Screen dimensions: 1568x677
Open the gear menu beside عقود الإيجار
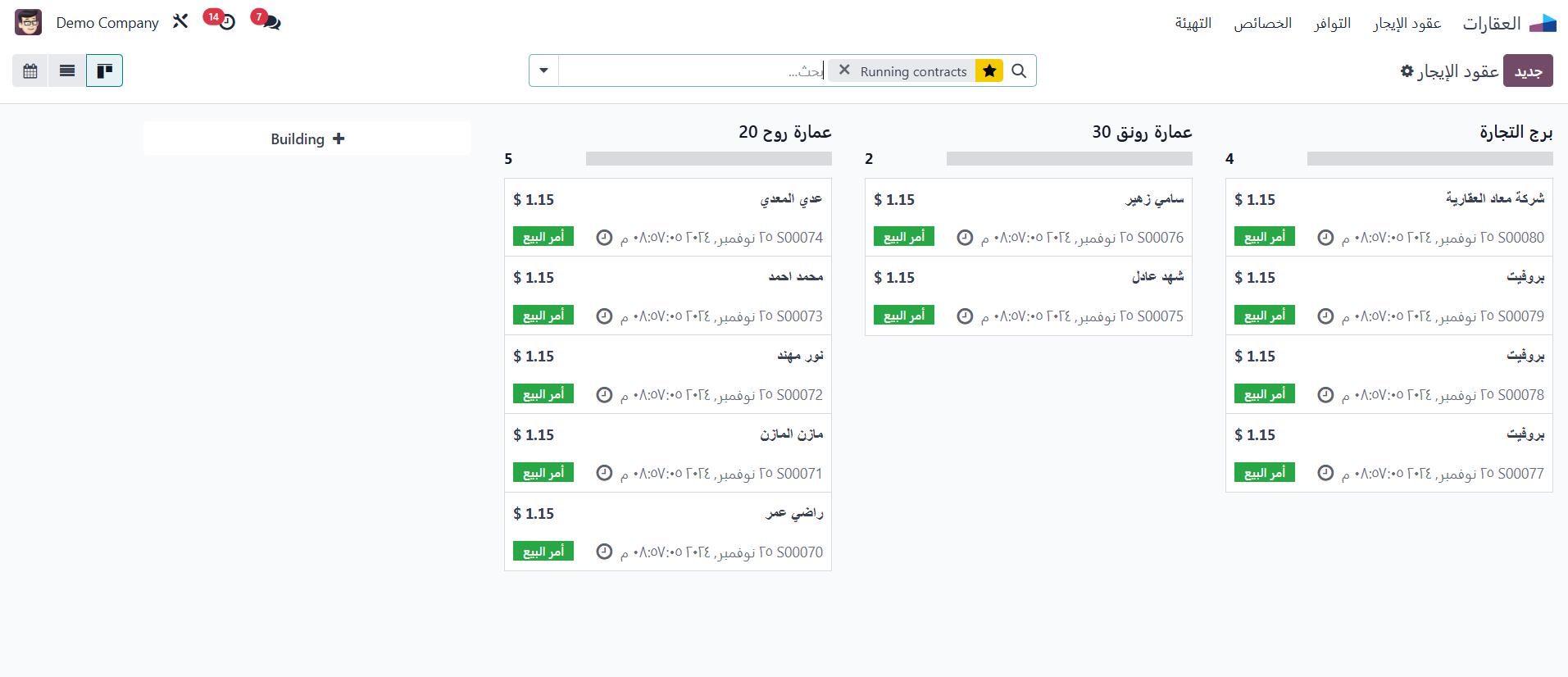click(x=1407, y=71)
